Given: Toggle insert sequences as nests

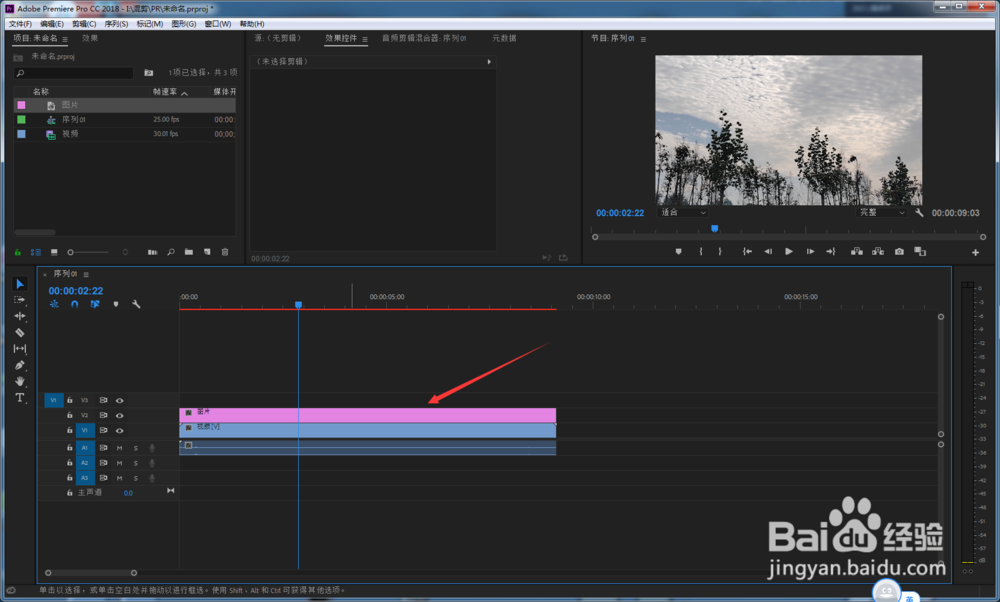Looking at the screenshot, I should click(54, 304).
